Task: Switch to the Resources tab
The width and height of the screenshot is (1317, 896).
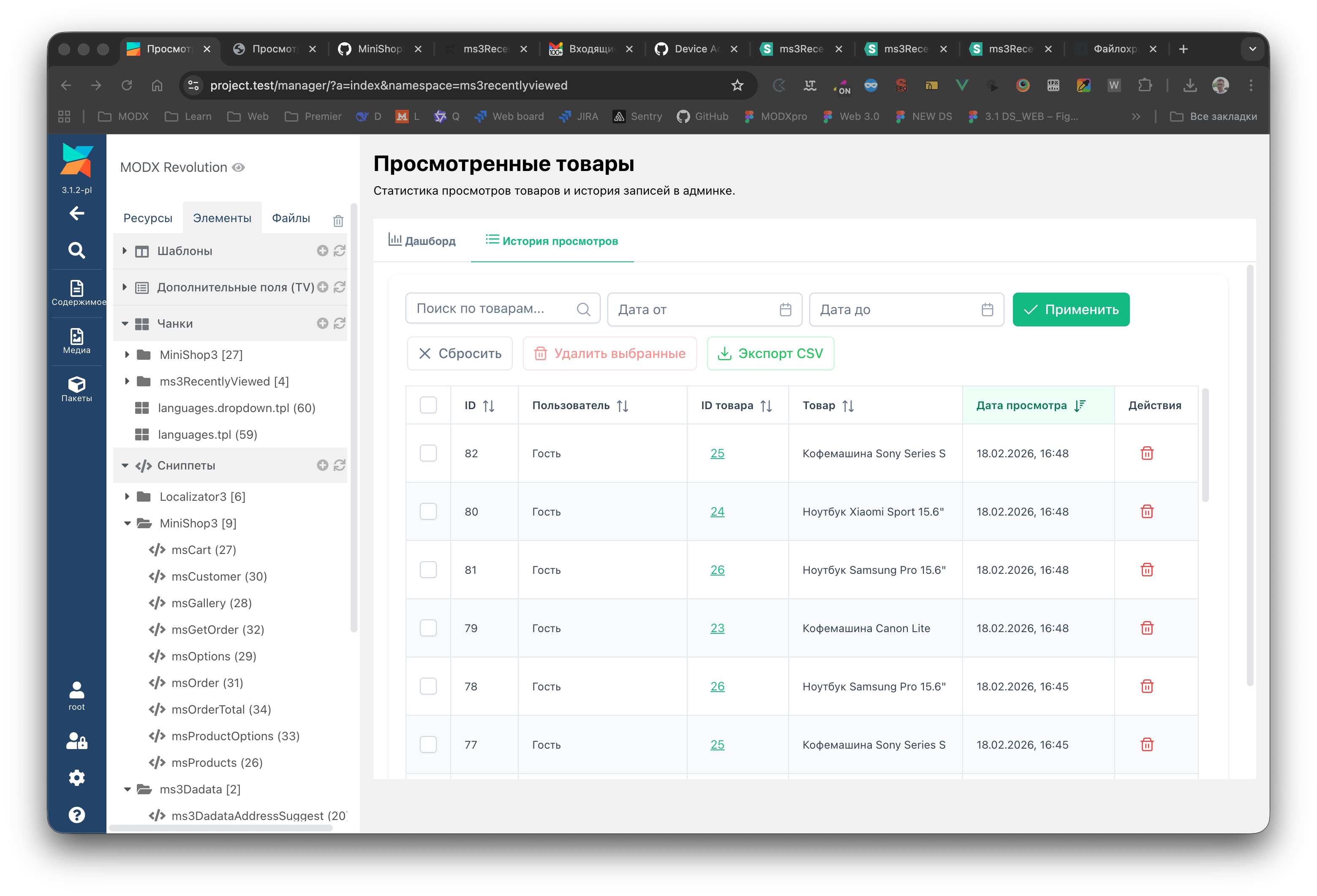Action: click(147, 218)
